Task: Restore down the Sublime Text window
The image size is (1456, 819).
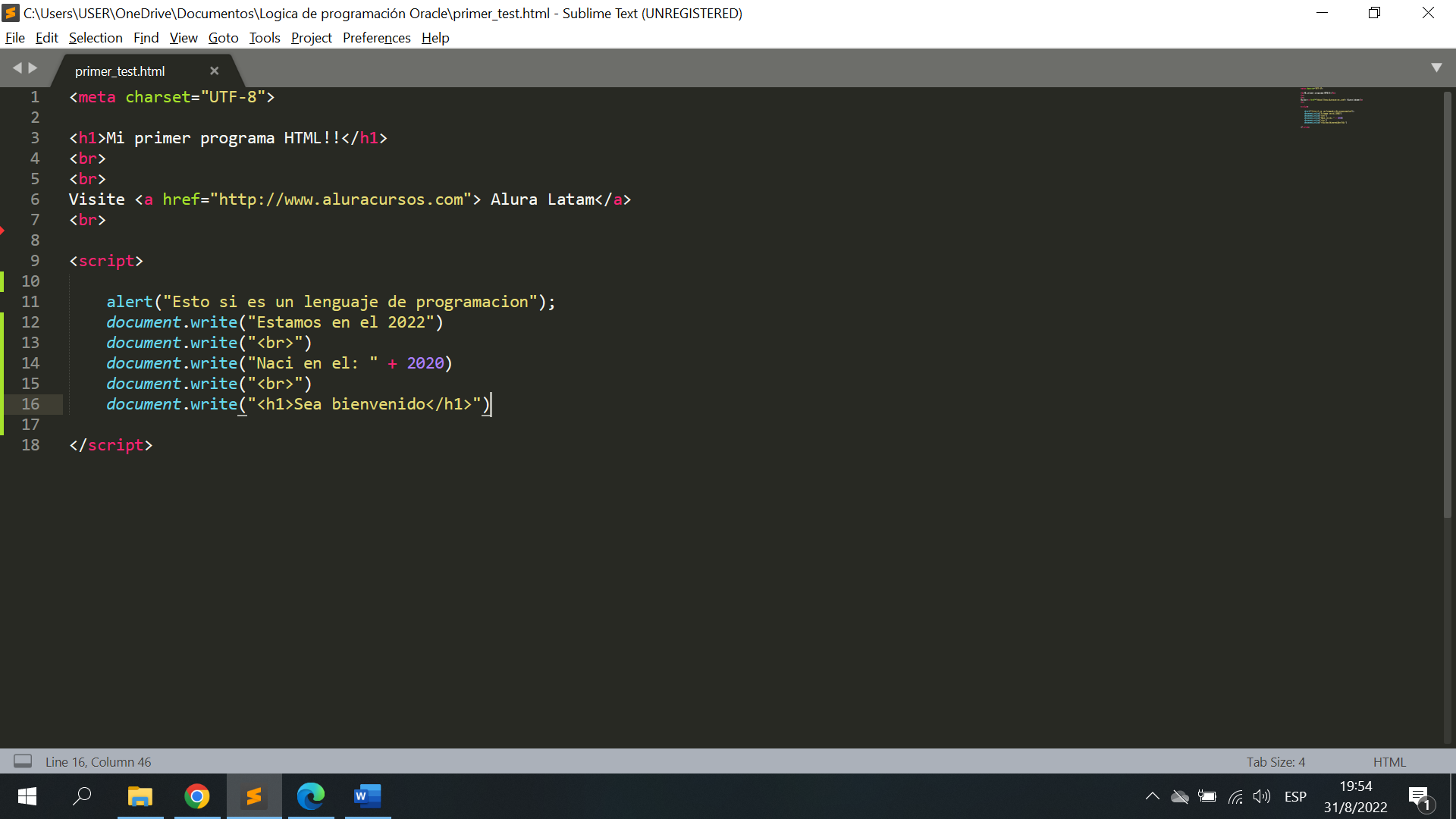Action: pyautogui.click(x=1374, y=13)
